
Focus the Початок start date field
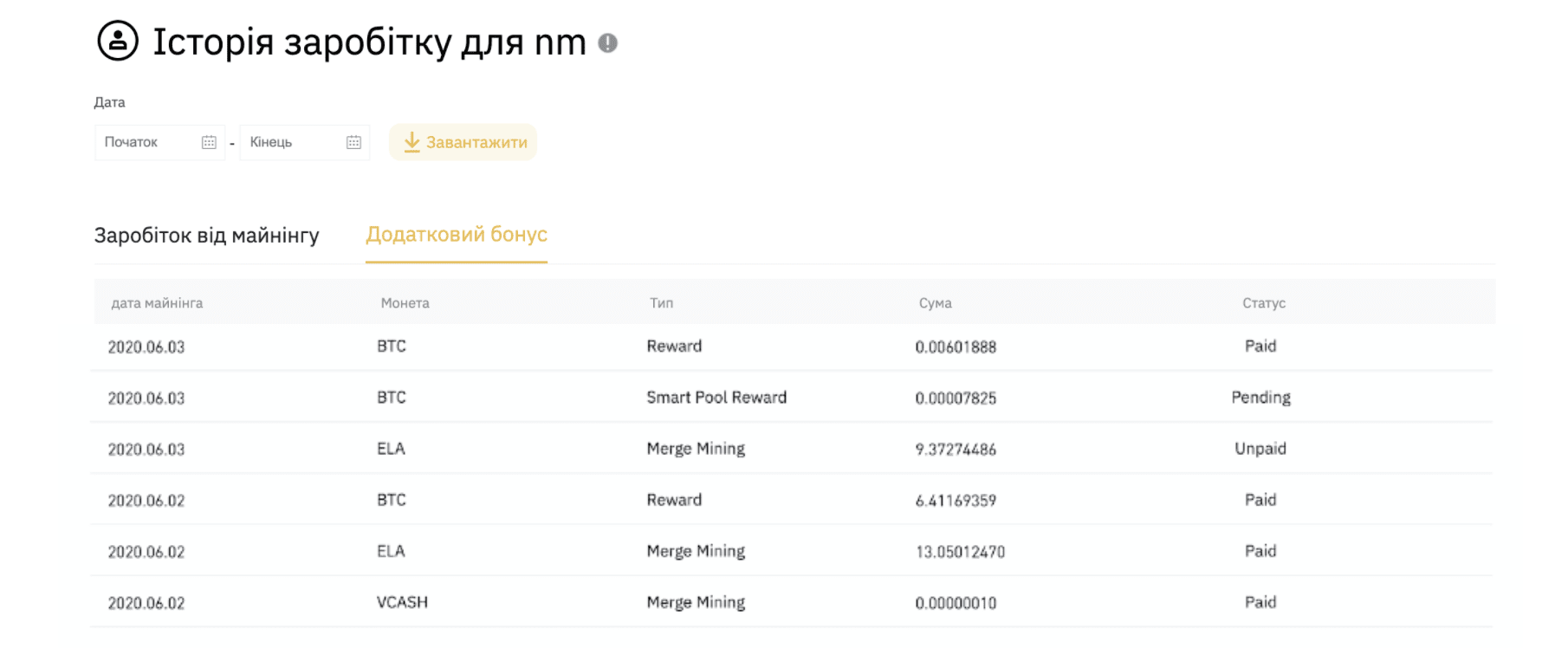pyautogui.click(x=159, y=142)
